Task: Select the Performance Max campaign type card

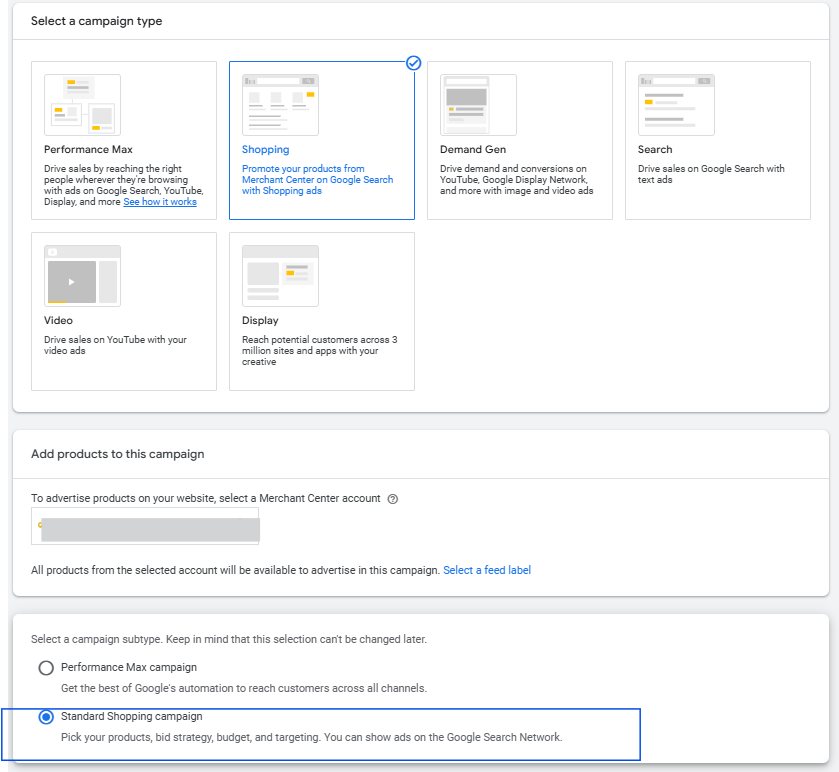Action: 124,140
